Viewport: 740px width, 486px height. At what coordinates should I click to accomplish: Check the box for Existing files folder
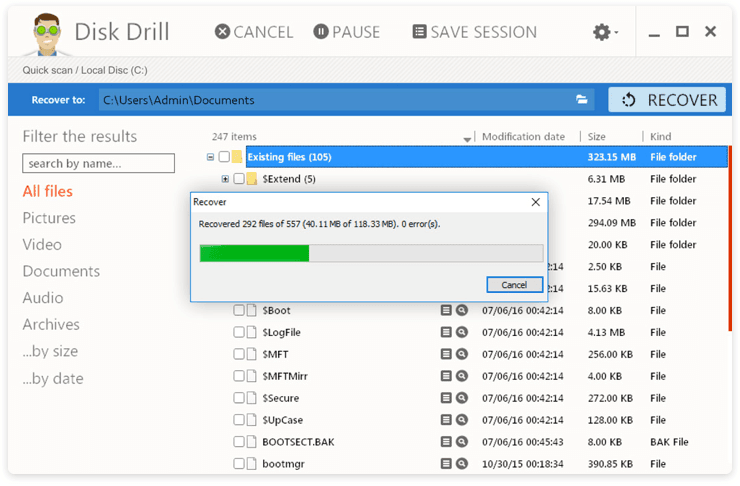coord(224,157)
